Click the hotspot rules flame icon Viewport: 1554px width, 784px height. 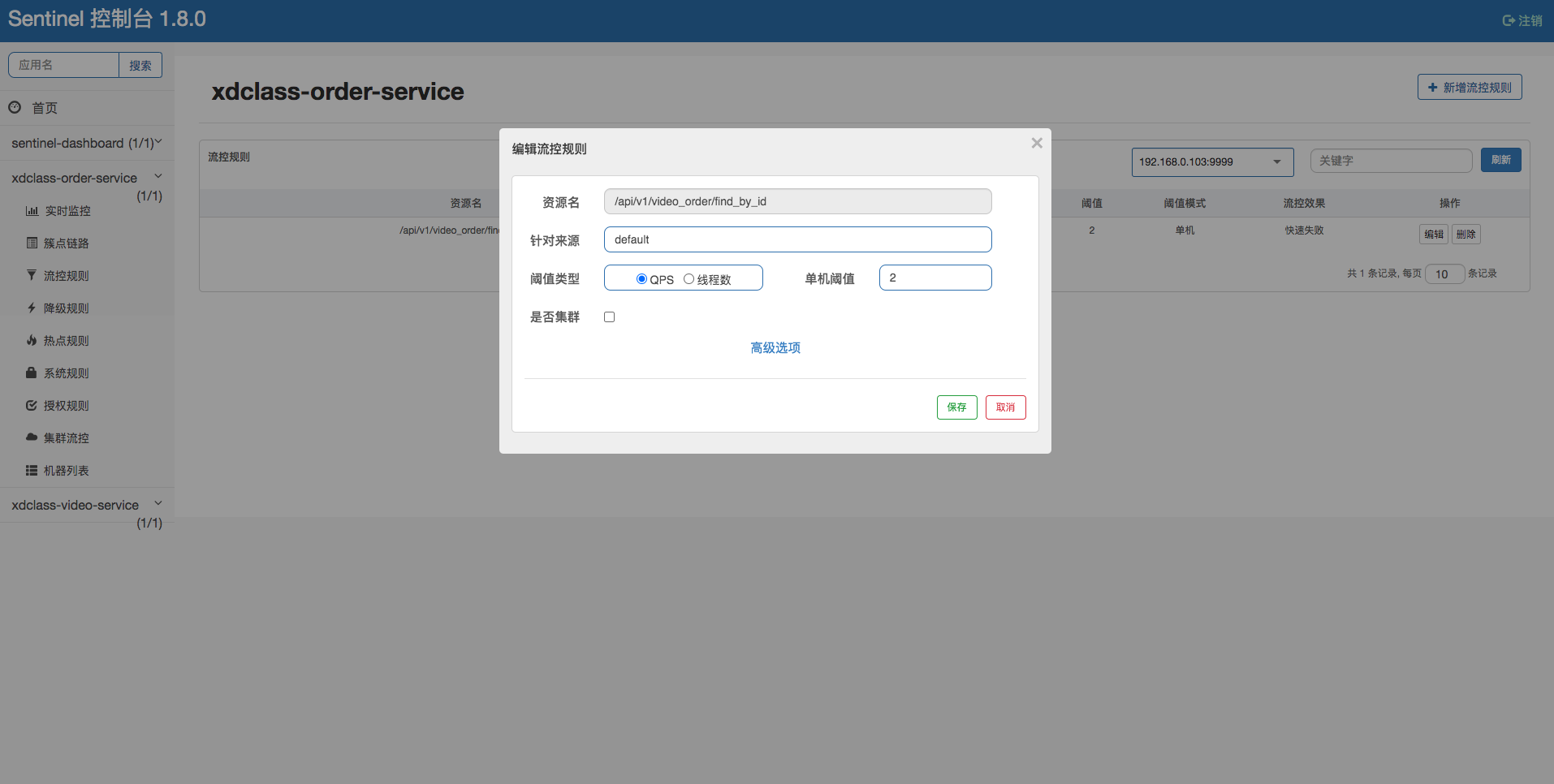coord(32,341)
